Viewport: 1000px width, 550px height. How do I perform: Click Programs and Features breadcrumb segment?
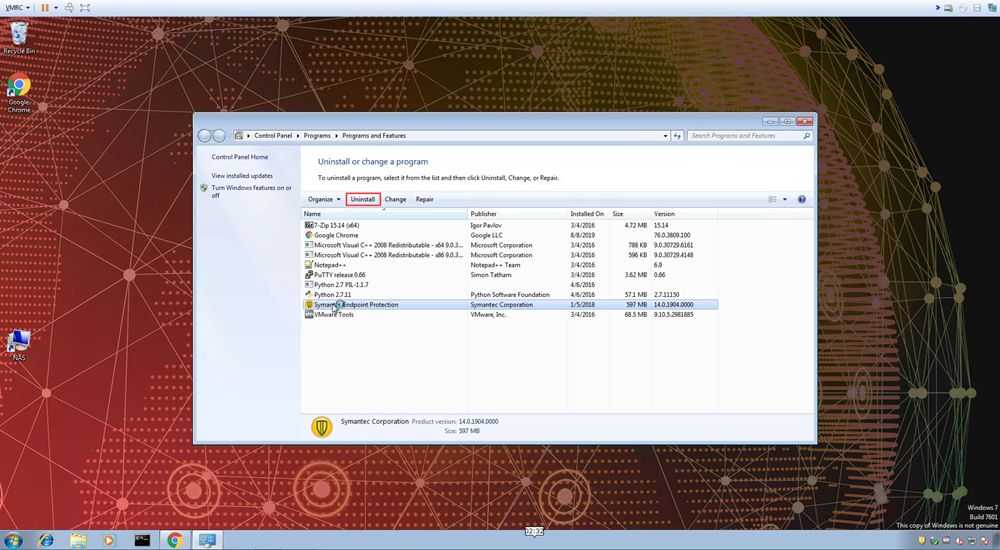pyautogui.click(x=374, y=135)
